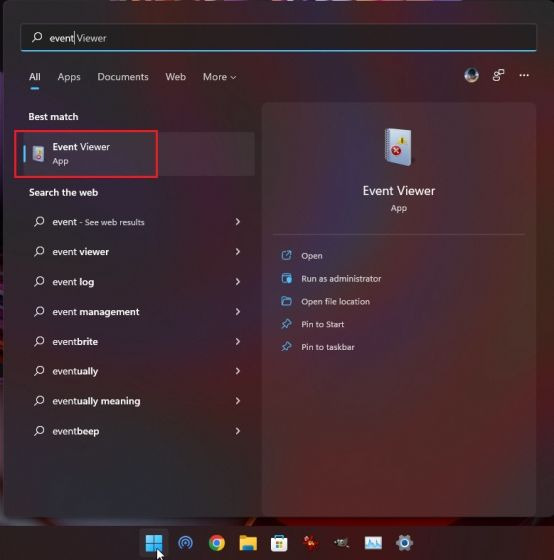Select the 'event viewer' web suggestion text

[80, 252]
